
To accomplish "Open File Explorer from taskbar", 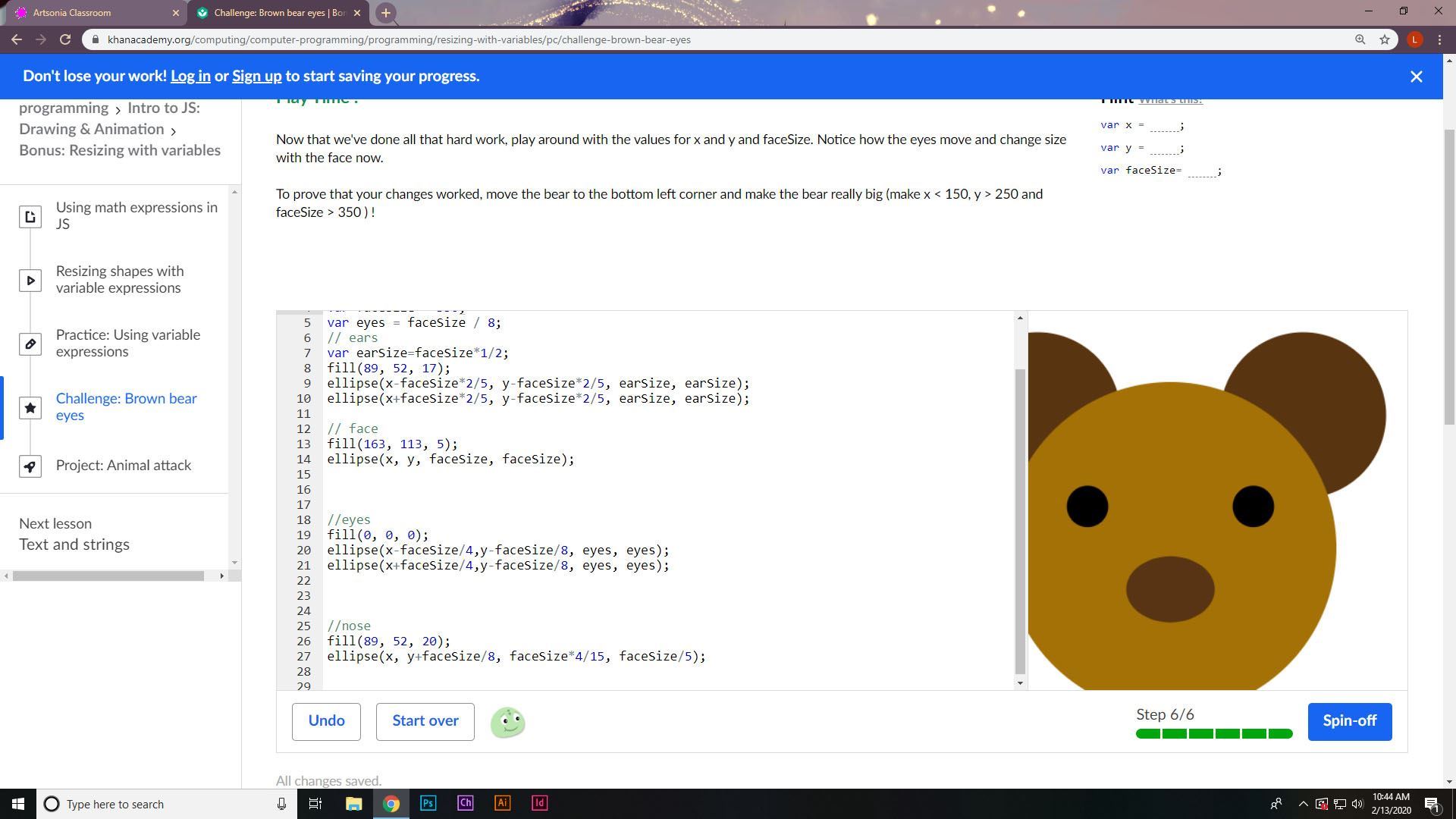I will click(353, 803).
